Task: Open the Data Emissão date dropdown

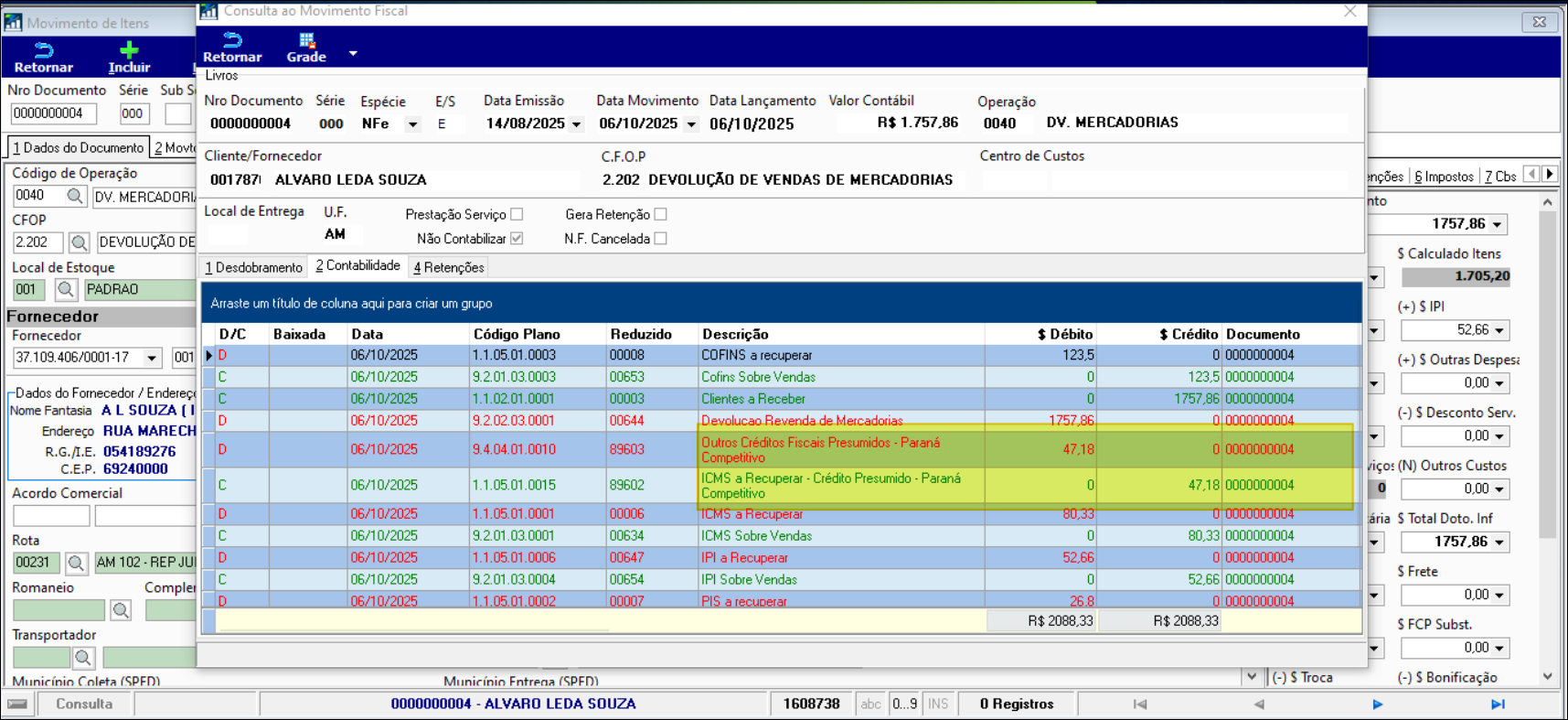Action: (576, 124)
